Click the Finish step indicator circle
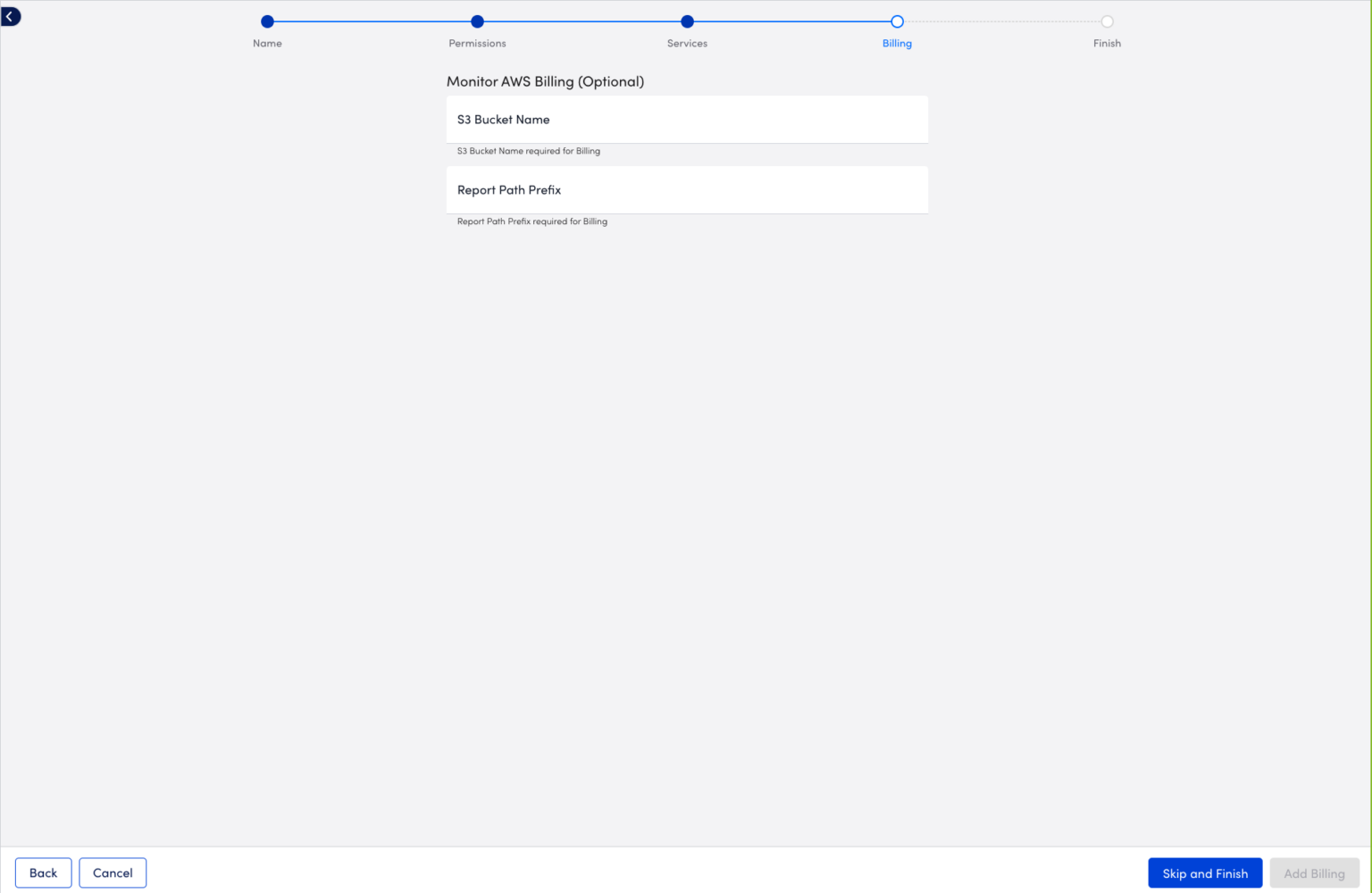 coord(1107,21)
